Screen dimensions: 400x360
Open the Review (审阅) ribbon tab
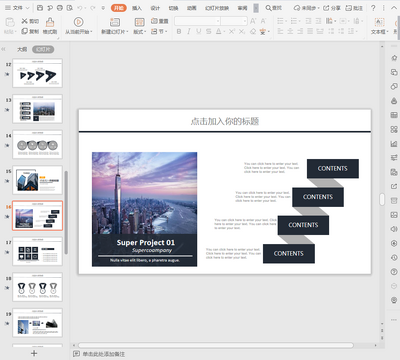pos(243,8)
